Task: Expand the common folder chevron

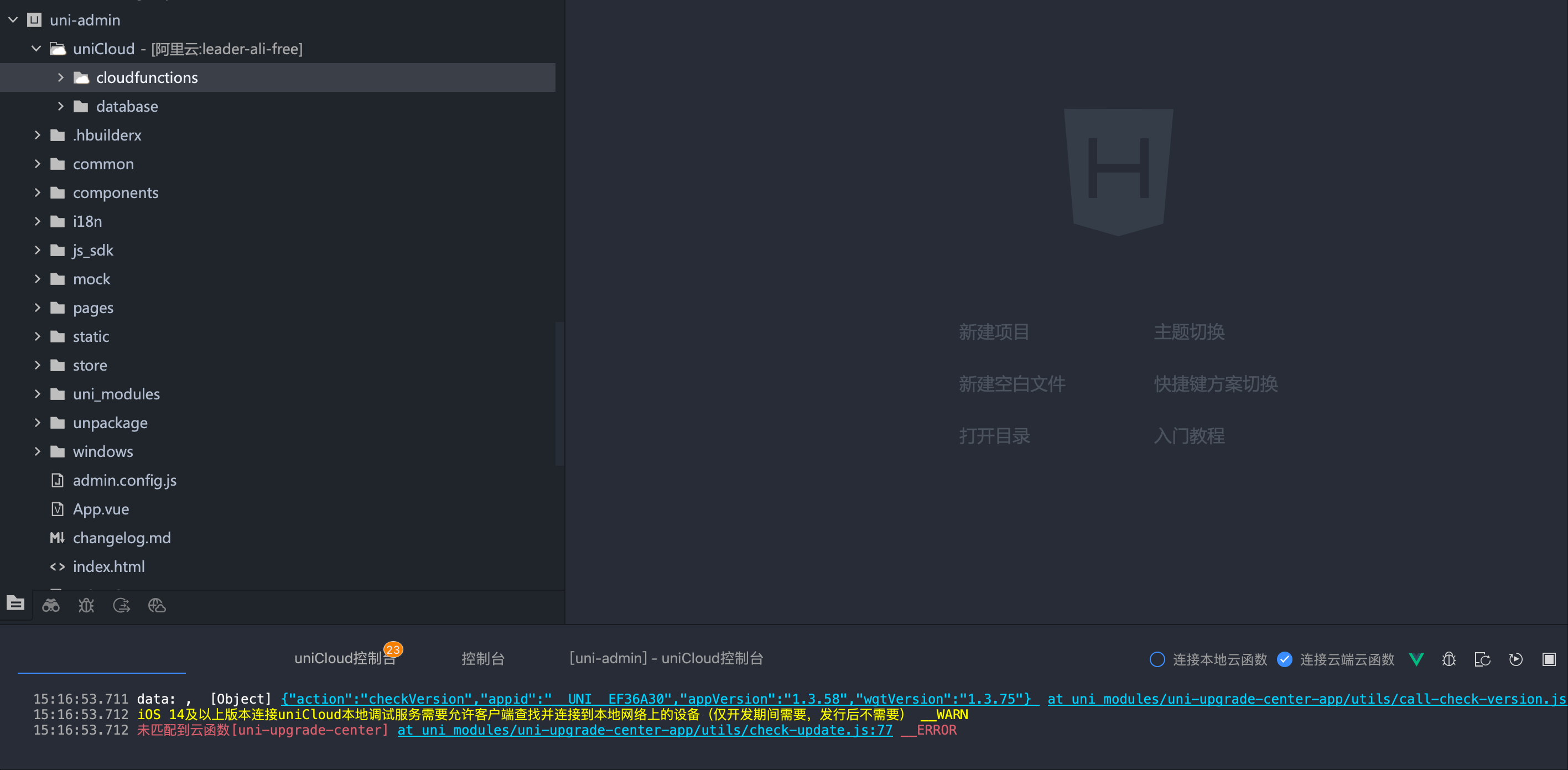Action: [x=37, y=164]
